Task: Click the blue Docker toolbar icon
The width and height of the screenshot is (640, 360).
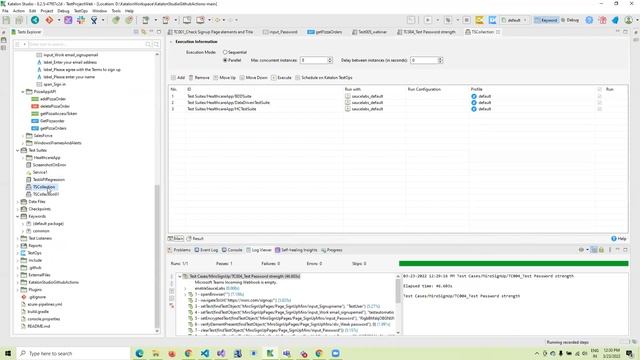Action: 492,20
